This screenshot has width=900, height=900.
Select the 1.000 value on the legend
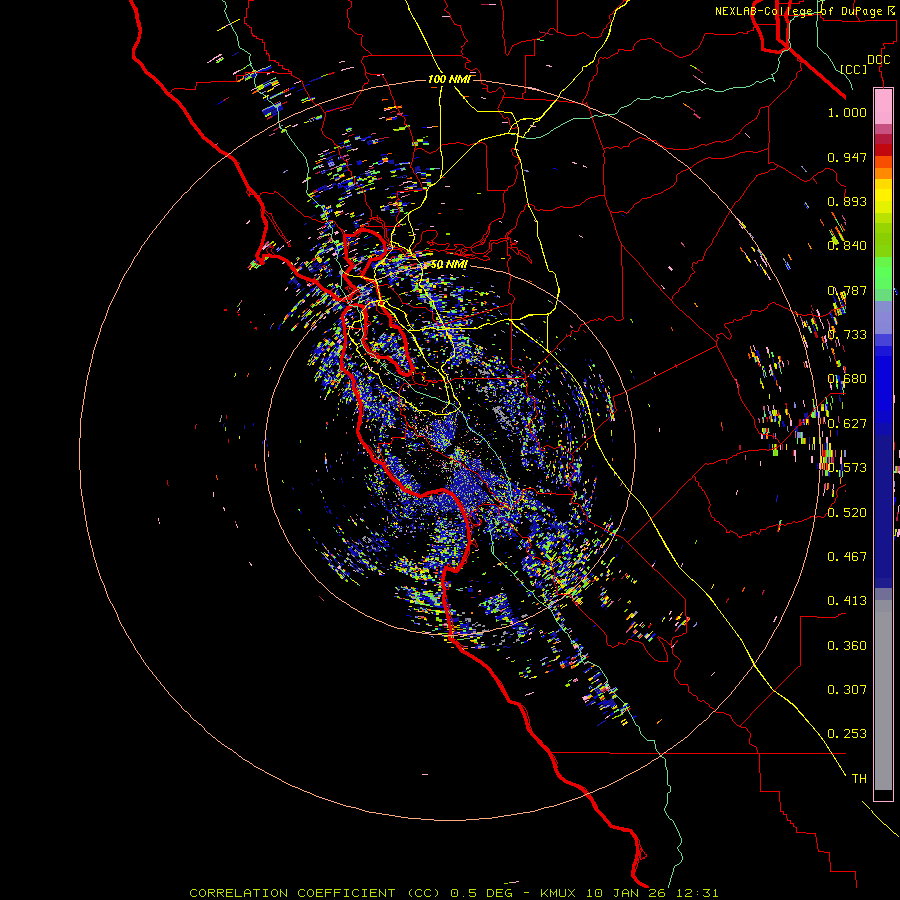[847, 113]
